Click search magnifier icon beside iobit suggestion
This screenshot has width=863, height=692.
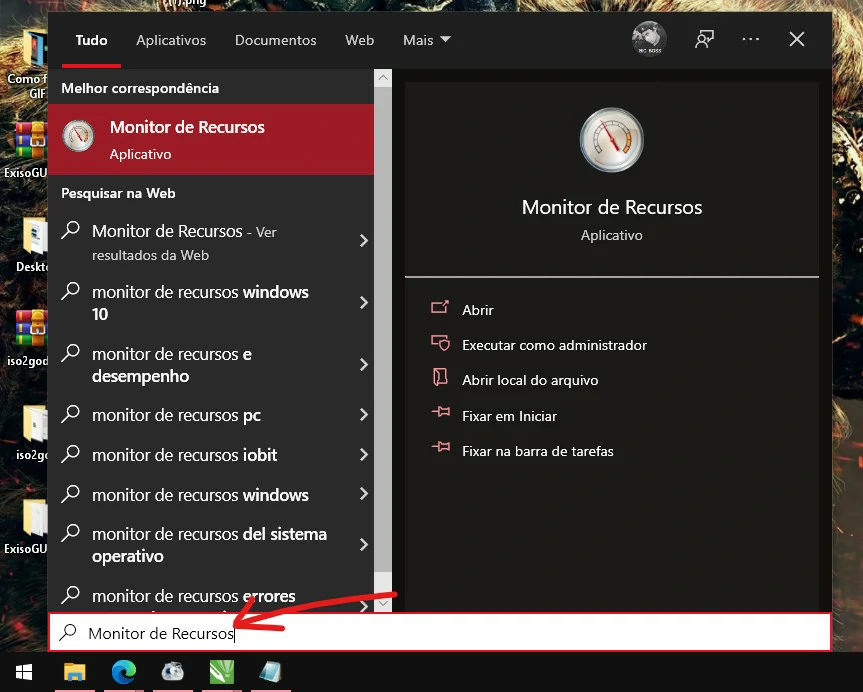pos(70,454)
